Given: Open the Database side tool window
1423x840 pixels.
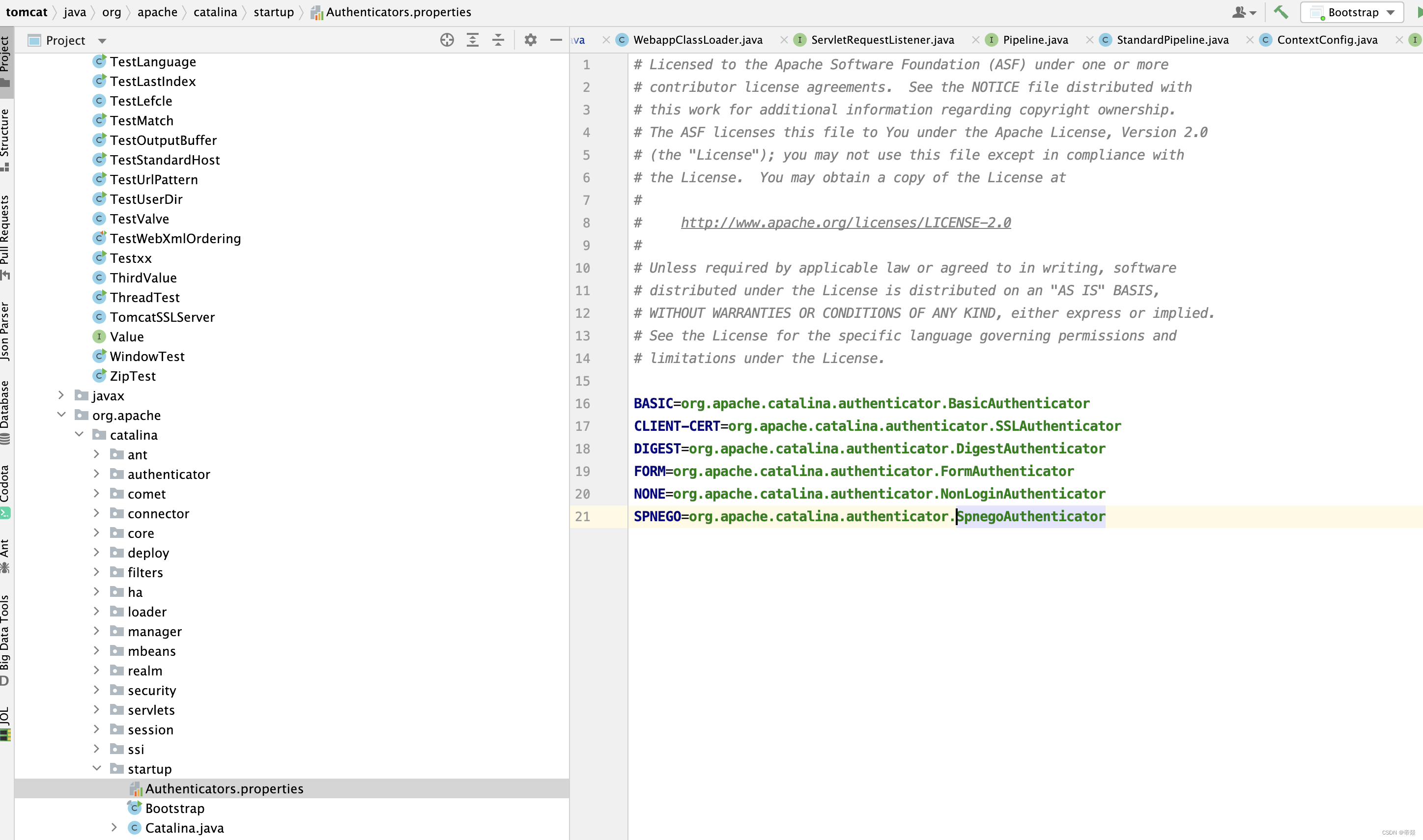Looking at the screenshot, I should tap(6, 413).
